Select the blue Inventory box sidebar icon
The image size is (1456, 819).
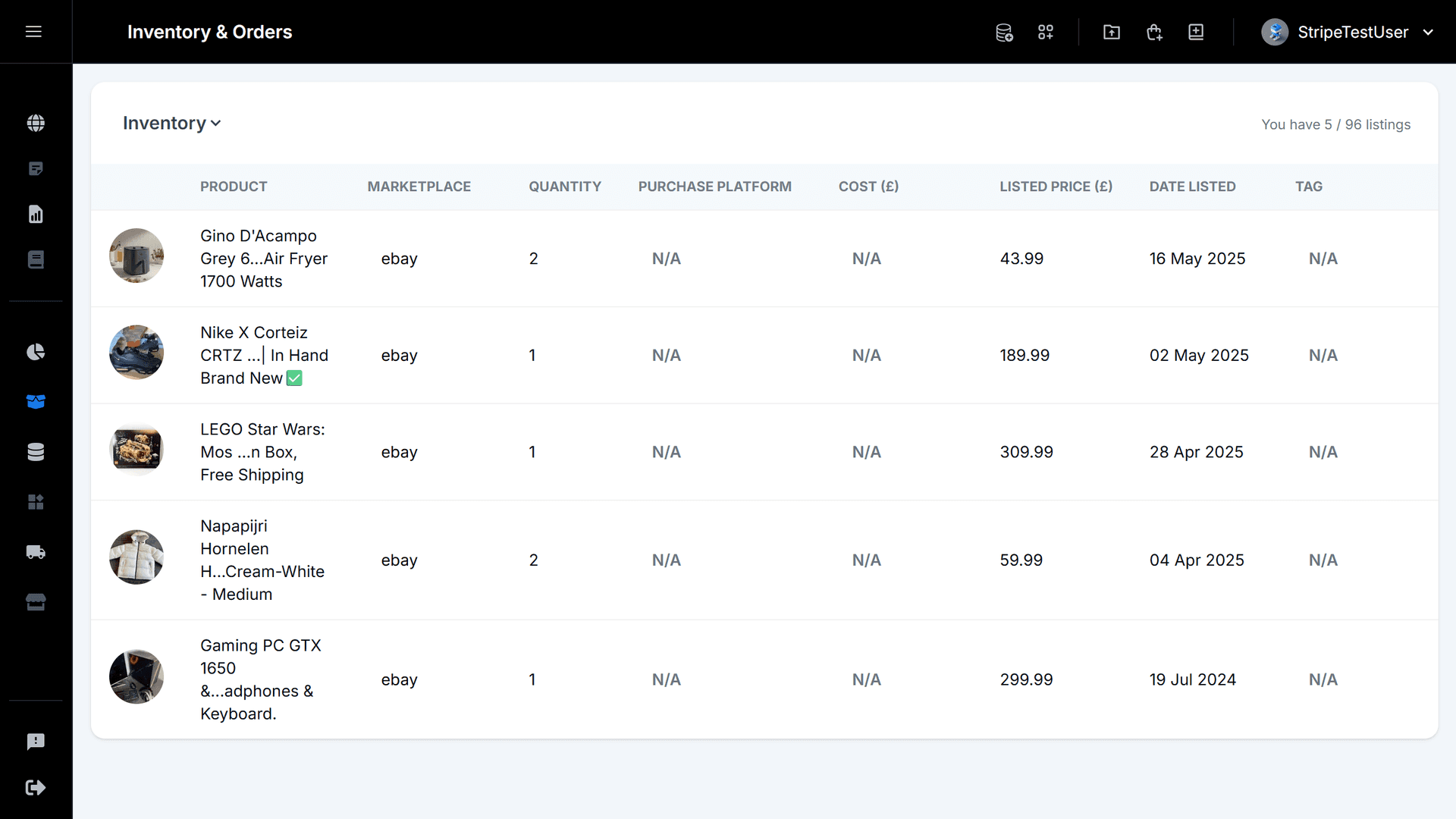36,402
